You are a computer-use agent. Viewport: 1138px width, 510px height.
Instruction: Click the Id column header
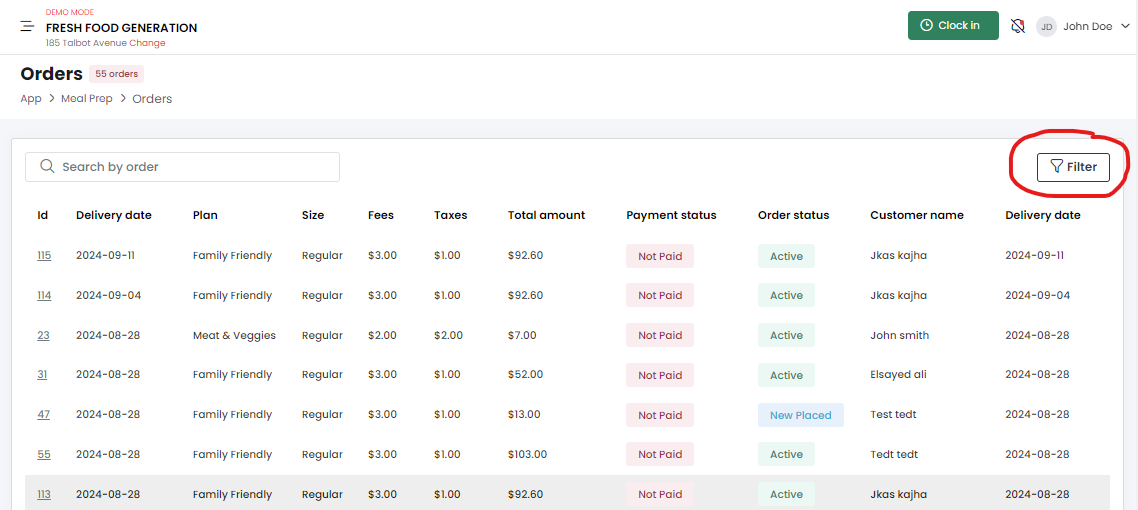(x=42, y=215)
